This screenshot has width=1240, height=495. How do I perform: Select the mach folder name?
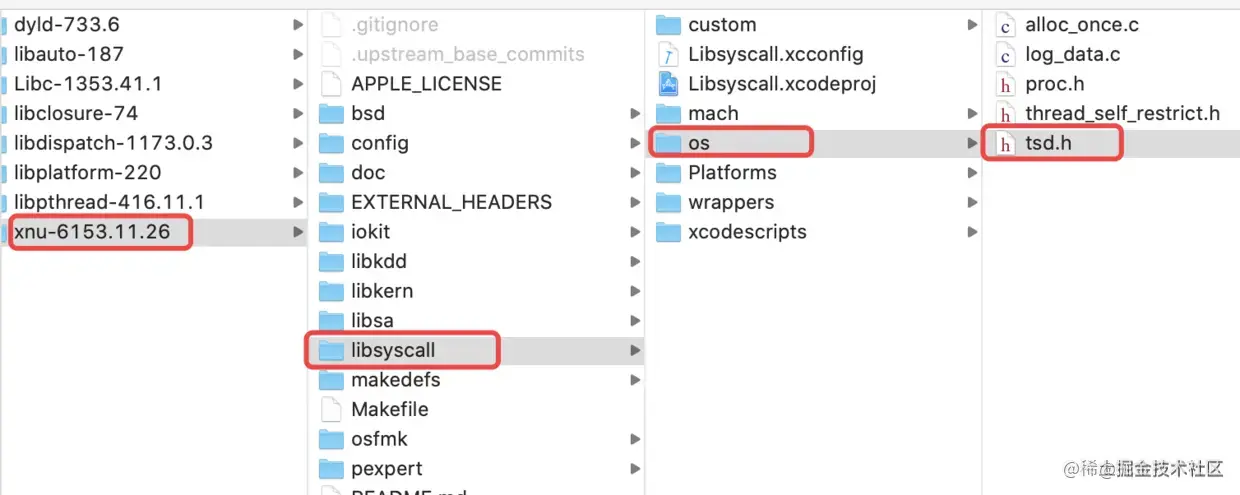[713, 114]
